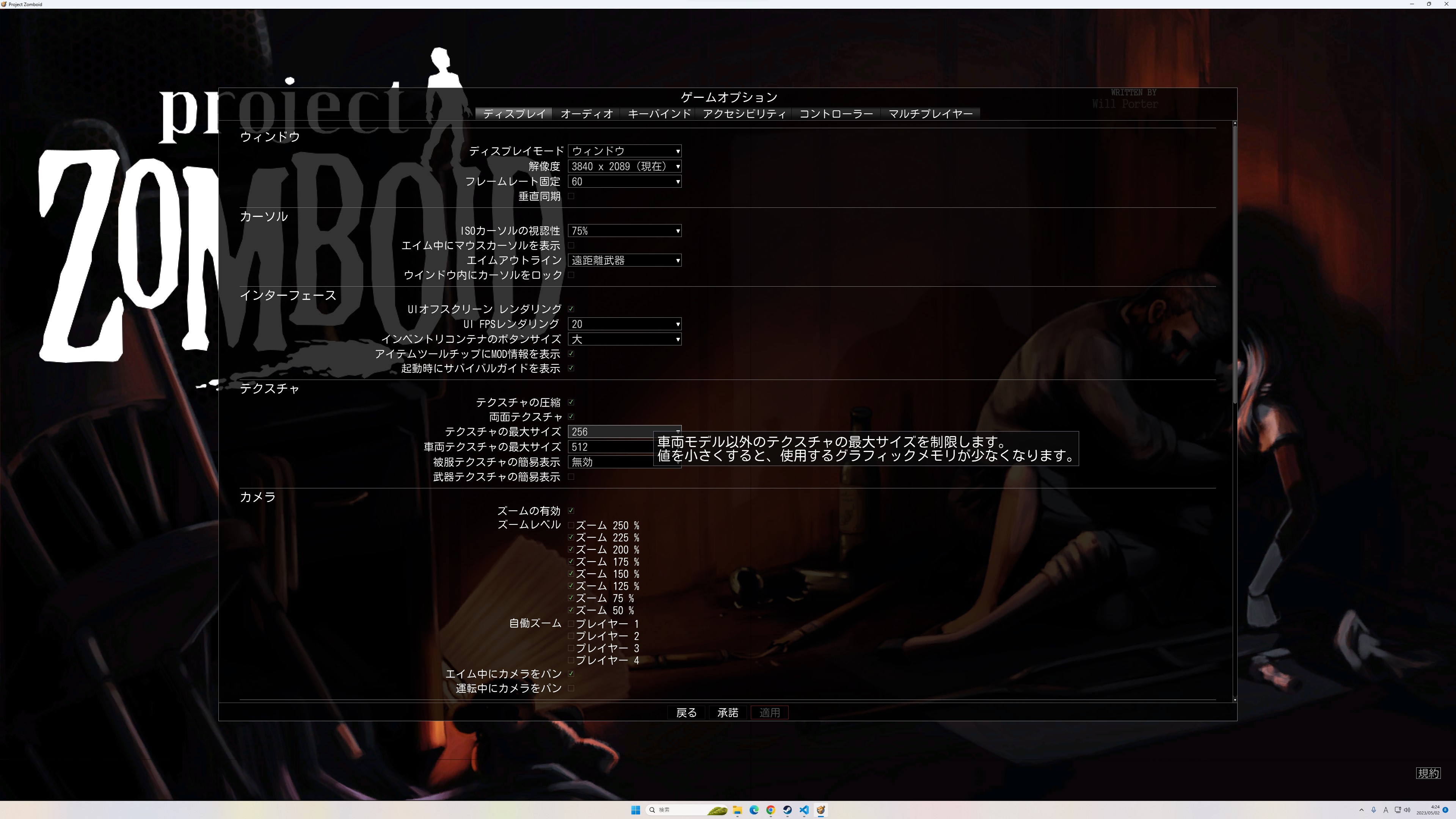Show hidden system tray icons
Viewport: 1456px width, 819px height.
(1361, 810)
